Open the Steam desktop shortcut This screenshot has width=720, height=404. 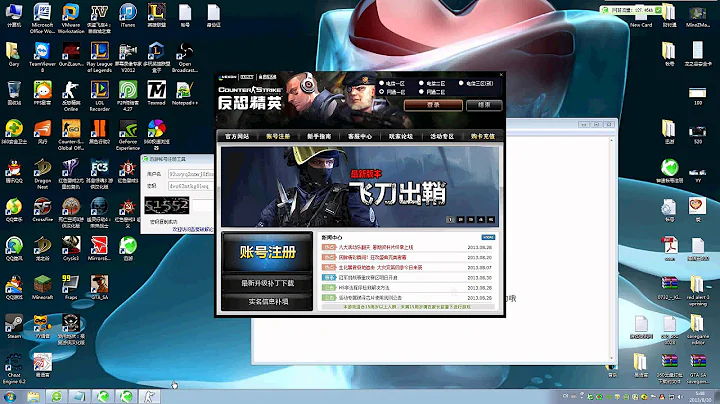coord(14,324)
